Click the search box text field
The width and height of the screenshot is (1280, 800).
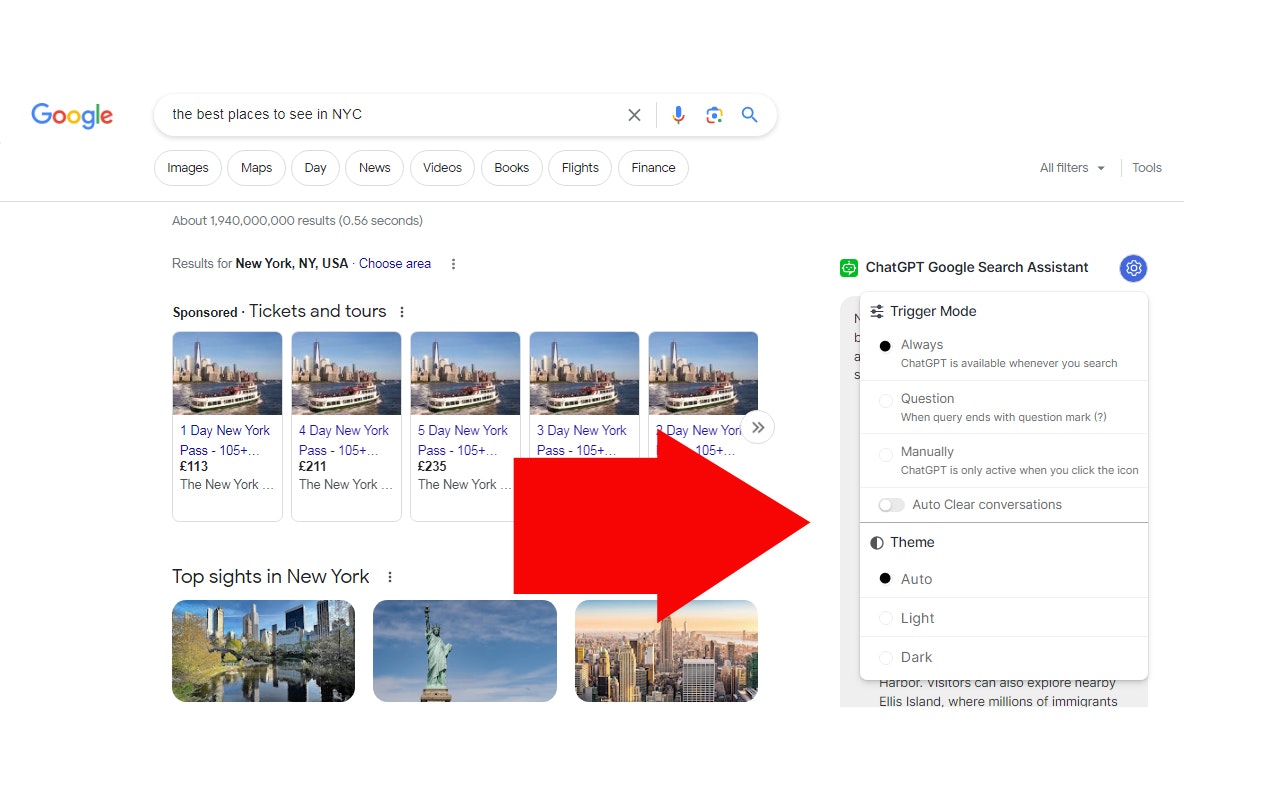coord(395,115)
